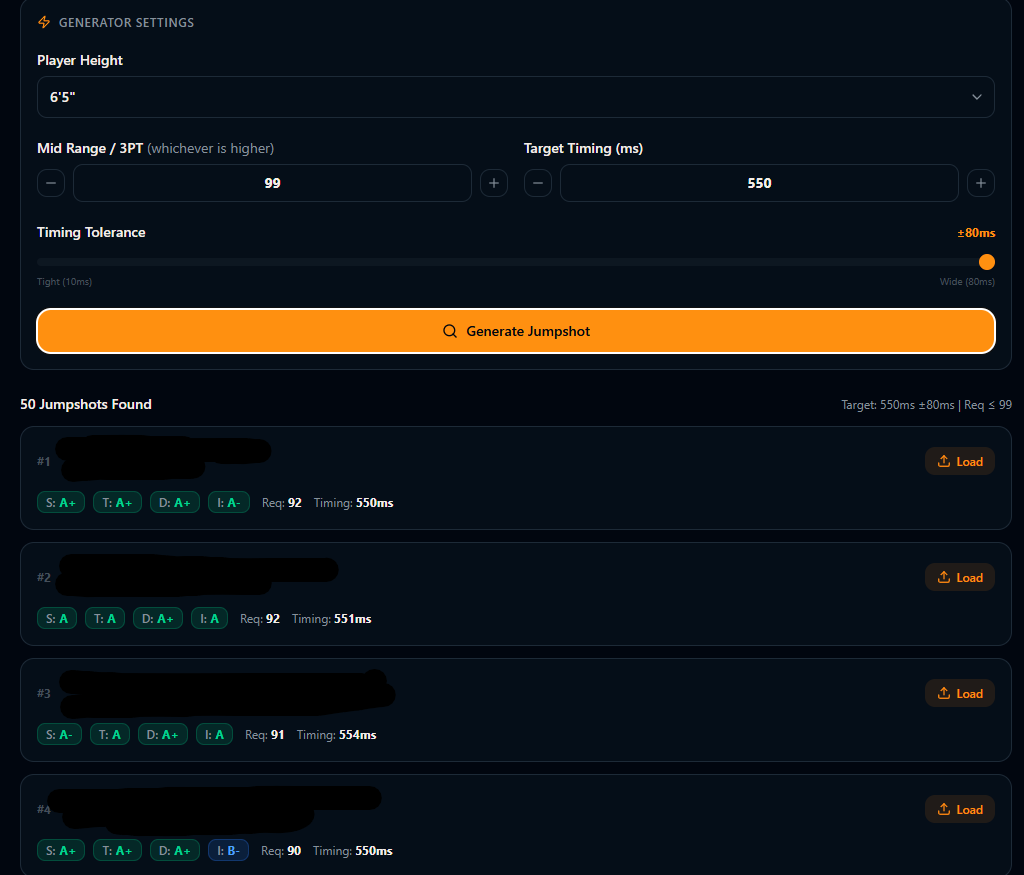Click the 'Wide (80ms)' slider label
This screenshot has height=875, width=1024.
point(967,281)
